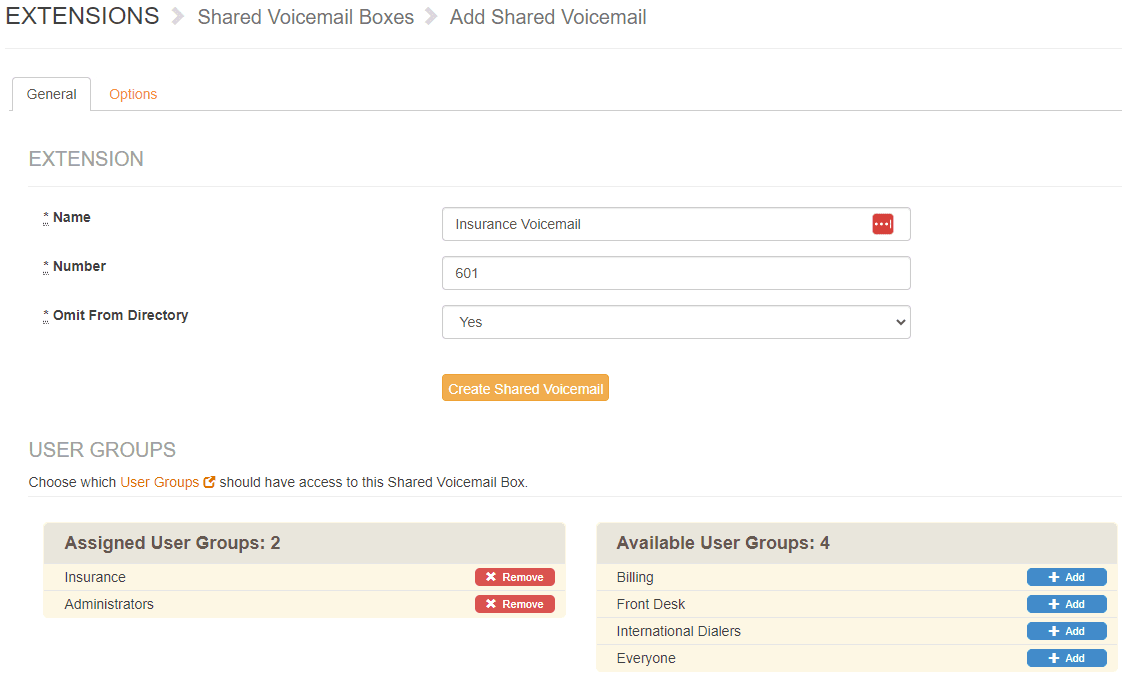Viewport: 1122px width, 680px height.
Task: Add the Front Desk user group
Action: tap(1066, 604)
